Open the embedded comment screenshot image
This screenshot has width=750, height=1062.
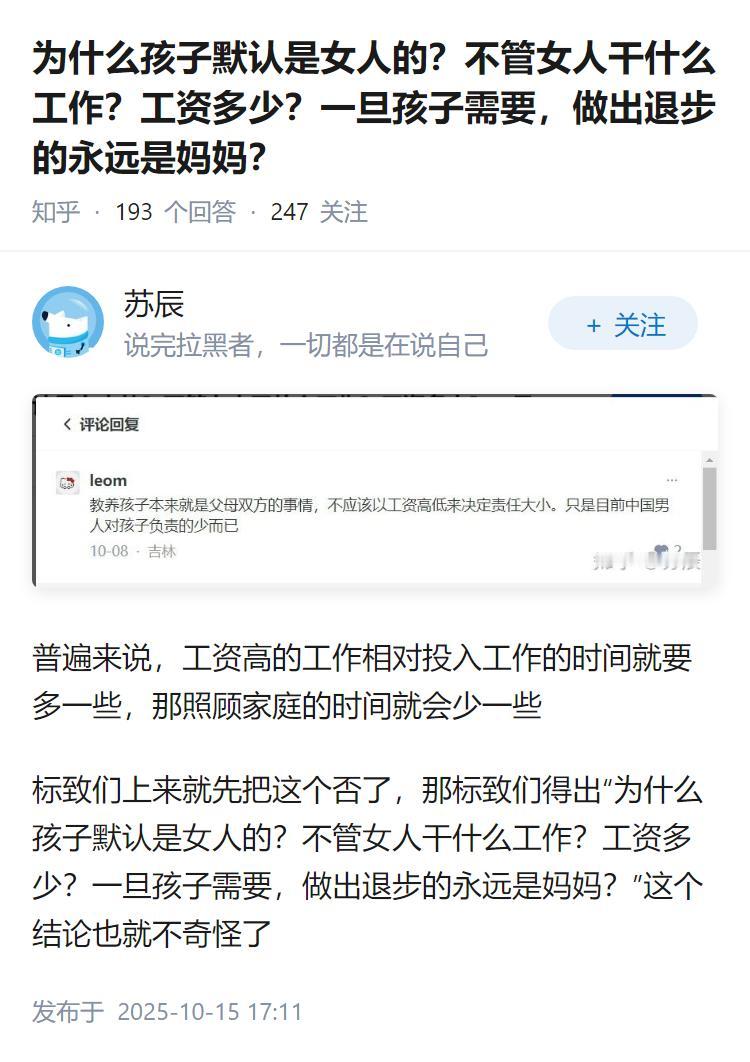tap(375, 490)
